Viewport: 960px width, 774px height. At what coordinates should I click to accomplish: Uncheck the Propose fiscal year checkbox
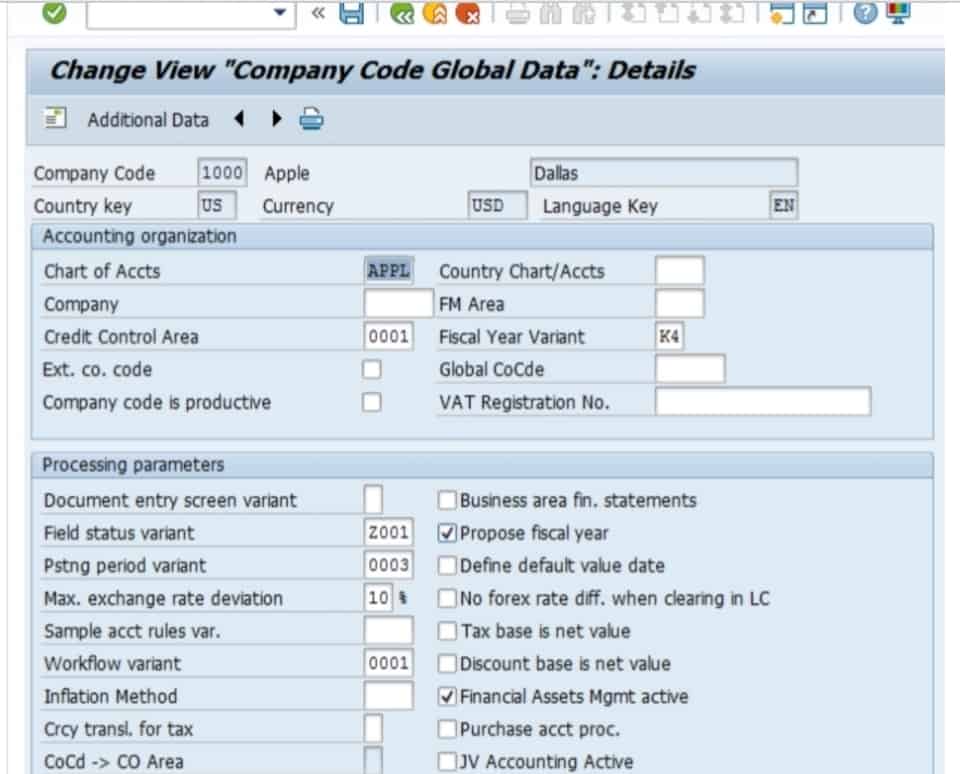pos(448,533)
